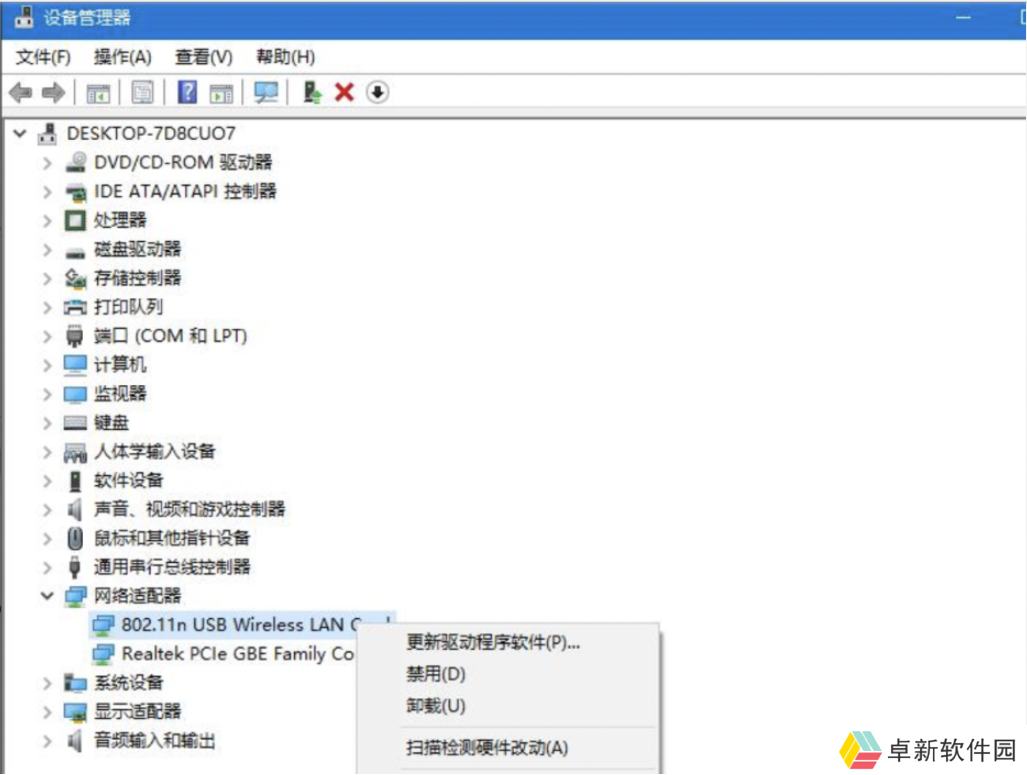Image resolution: width=1027 pixels, height=775 pixels.
Task: Collapse the DESKTOP-7D8CUO7 root node
Action: 20,134
